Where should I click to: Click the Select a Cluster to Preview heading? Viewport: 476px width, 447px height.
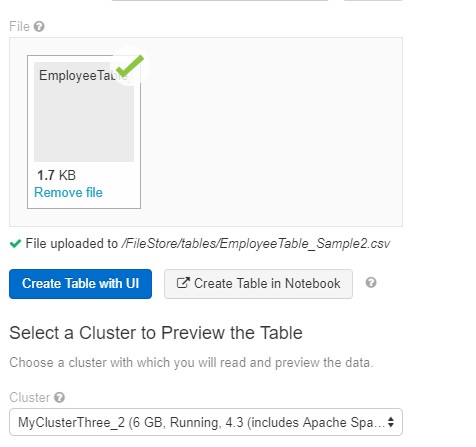[156, 333]
